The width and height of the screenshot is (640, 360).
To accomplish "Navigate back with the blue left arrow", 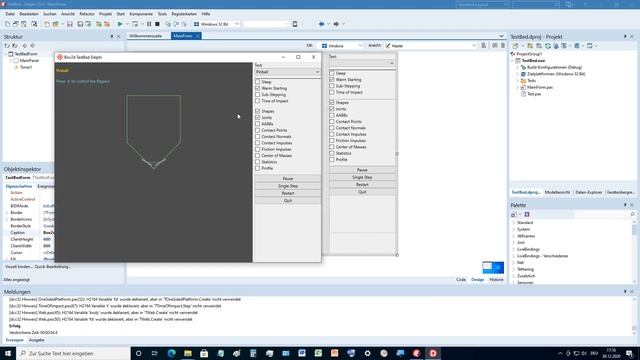I will pyautogui.click(x=321, y=24).
